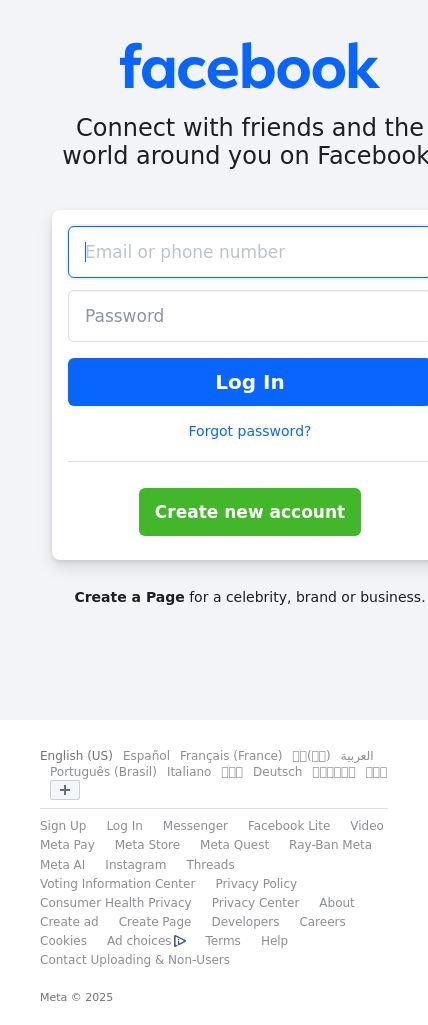
Task: Visit the Meta Quest link
Action: tap(235, 845)
